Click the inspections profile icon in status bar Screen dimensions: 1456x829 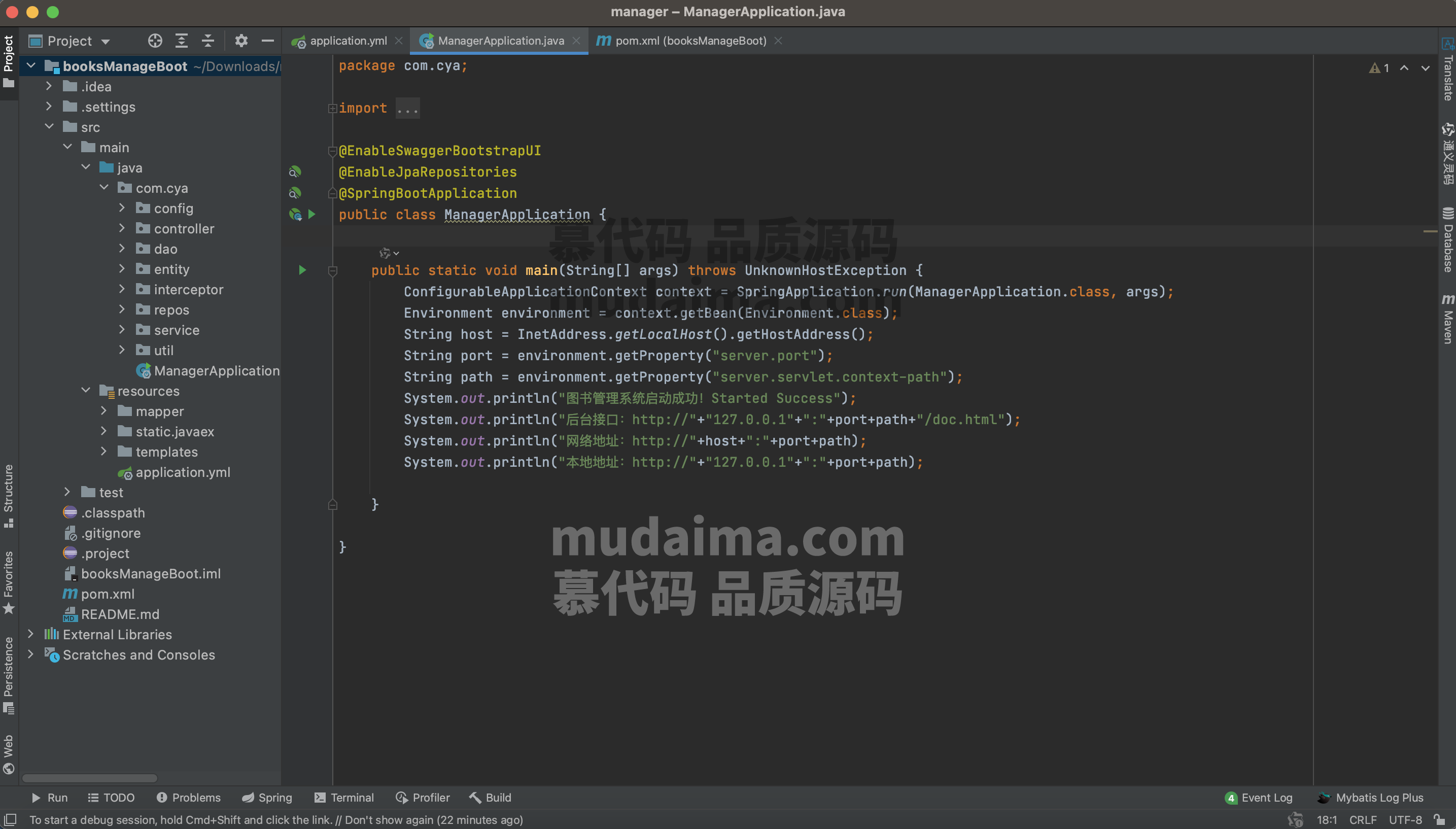tap(1295, 820)
